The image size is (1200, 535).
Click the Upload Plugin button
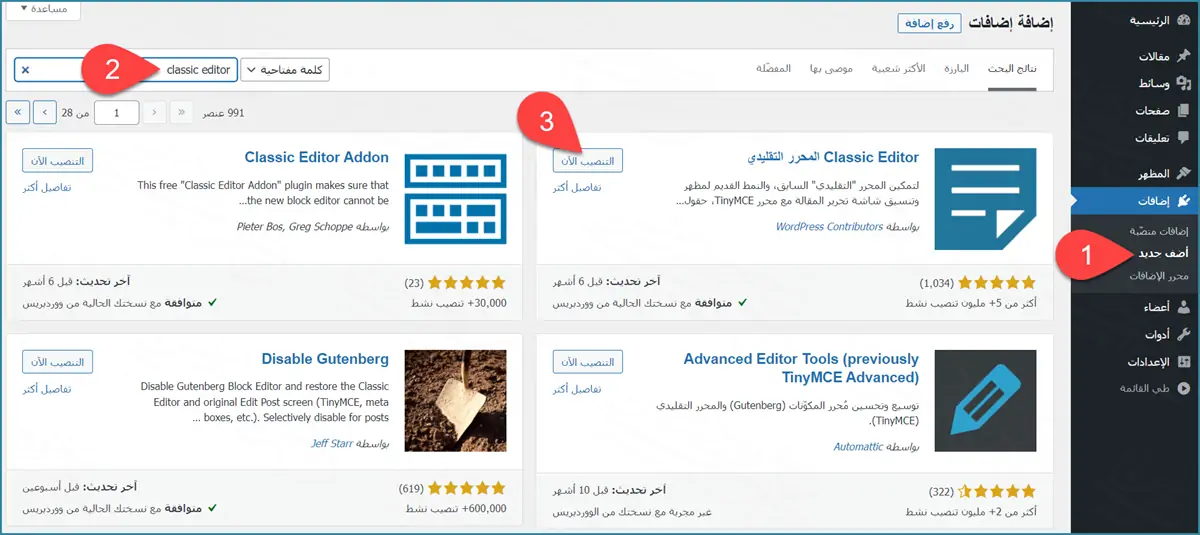point(929,23)
